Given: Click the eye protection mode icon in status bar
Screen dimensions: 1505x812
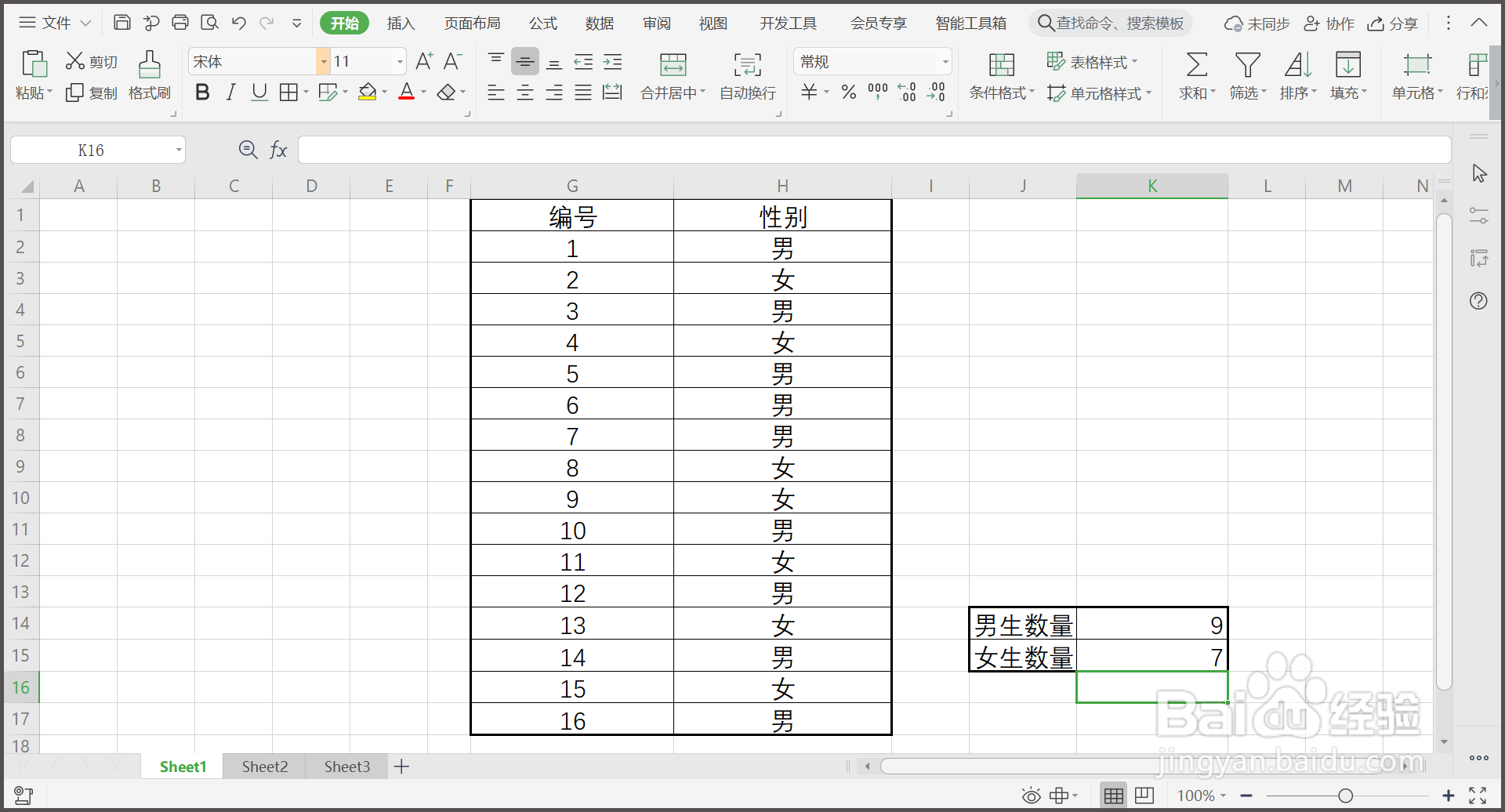Looking at the screenshot, I should tap(1032, 796).
